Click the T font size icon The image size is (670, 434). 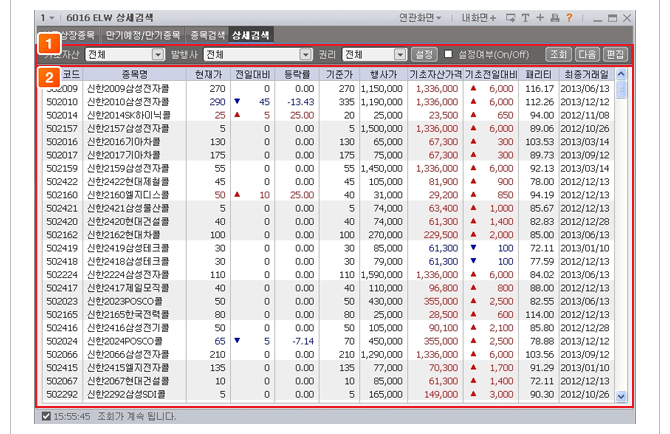[x=525, y=18]
